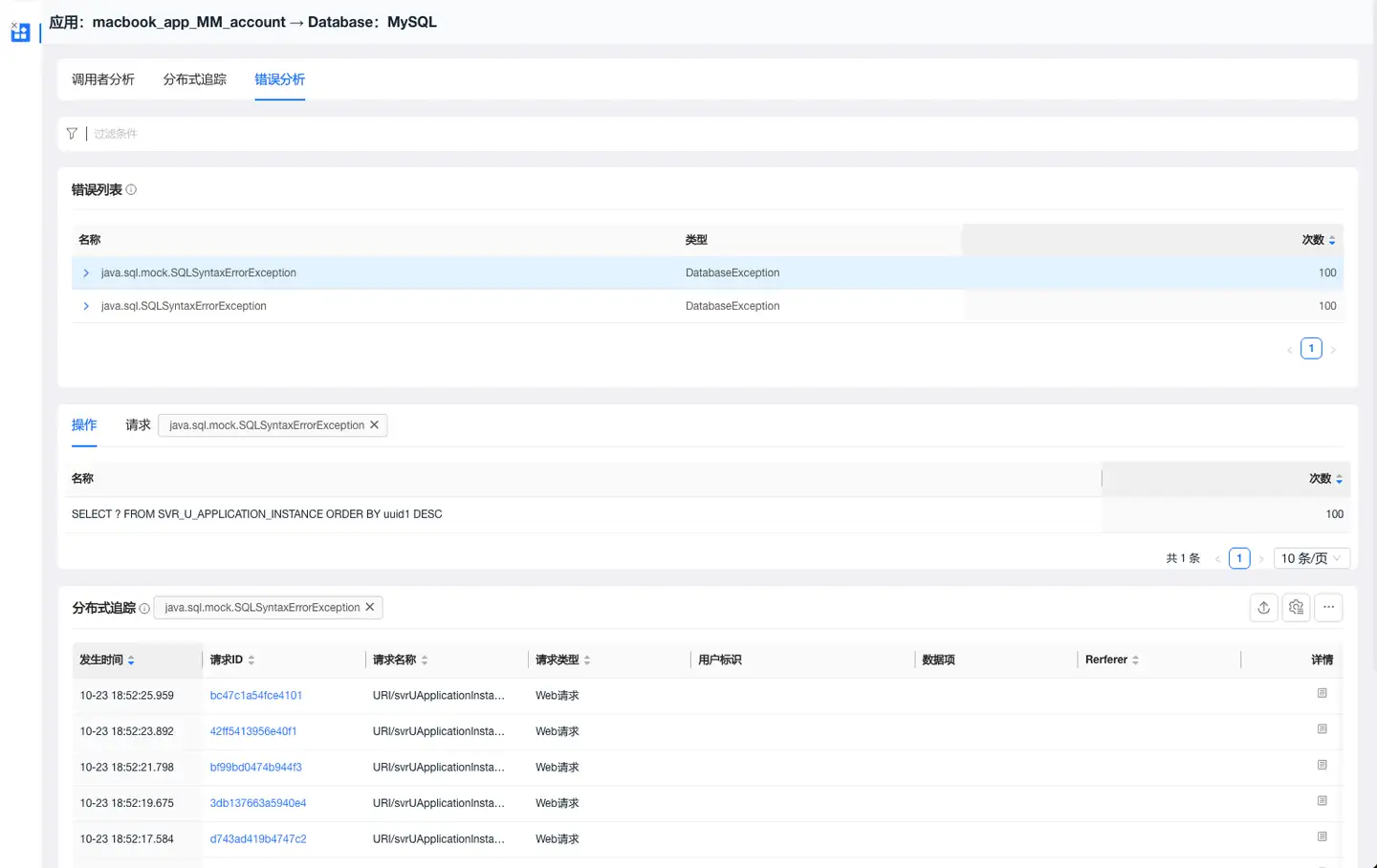Click the info icon beside 错误列表
The image size is (1377, 868).
click(131, 190)
